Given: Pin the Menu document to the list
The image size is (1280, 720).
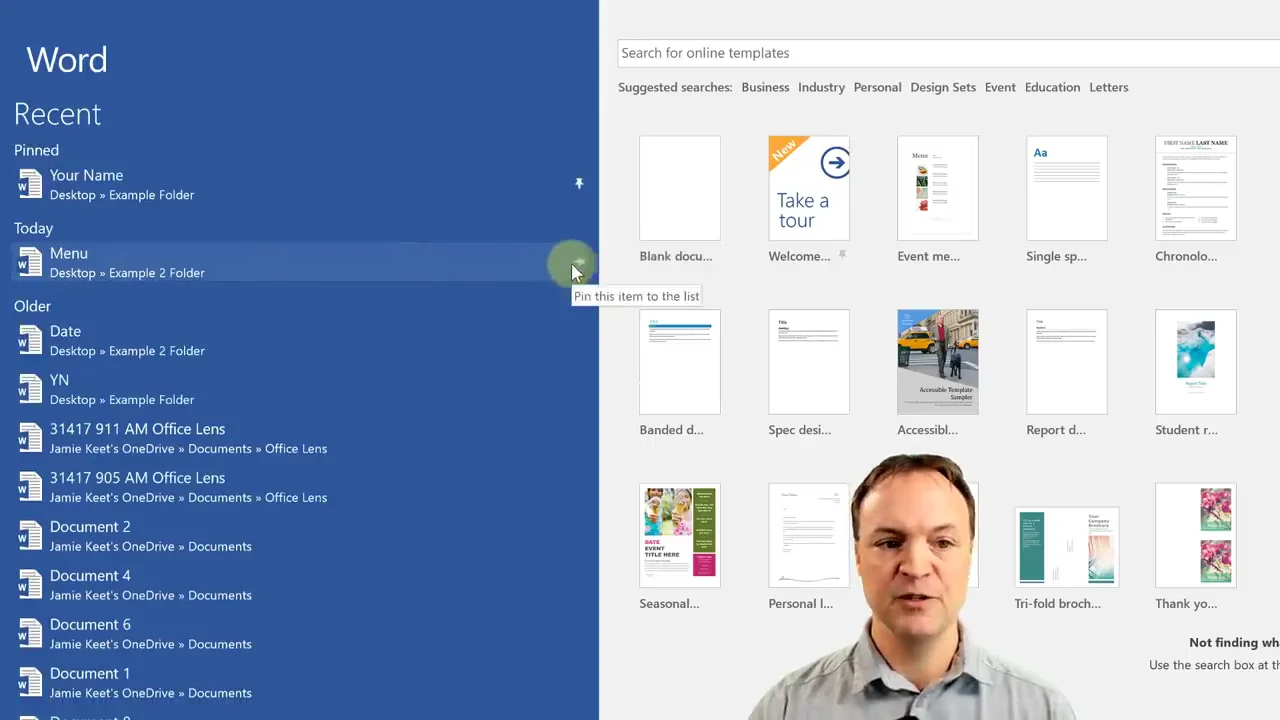Looking at the screenshot, I should tap(578, 263).
